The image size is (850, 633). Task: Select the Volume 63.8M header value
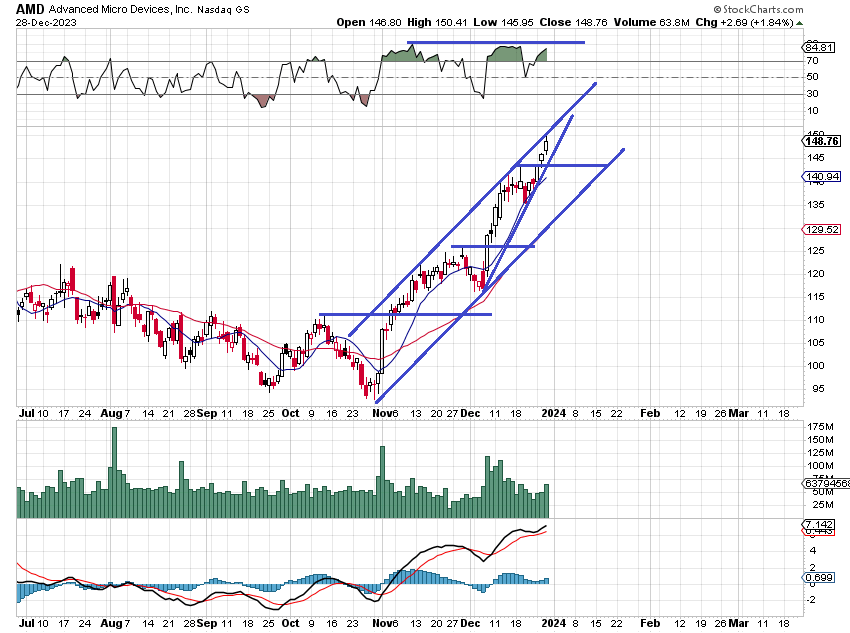652,22
